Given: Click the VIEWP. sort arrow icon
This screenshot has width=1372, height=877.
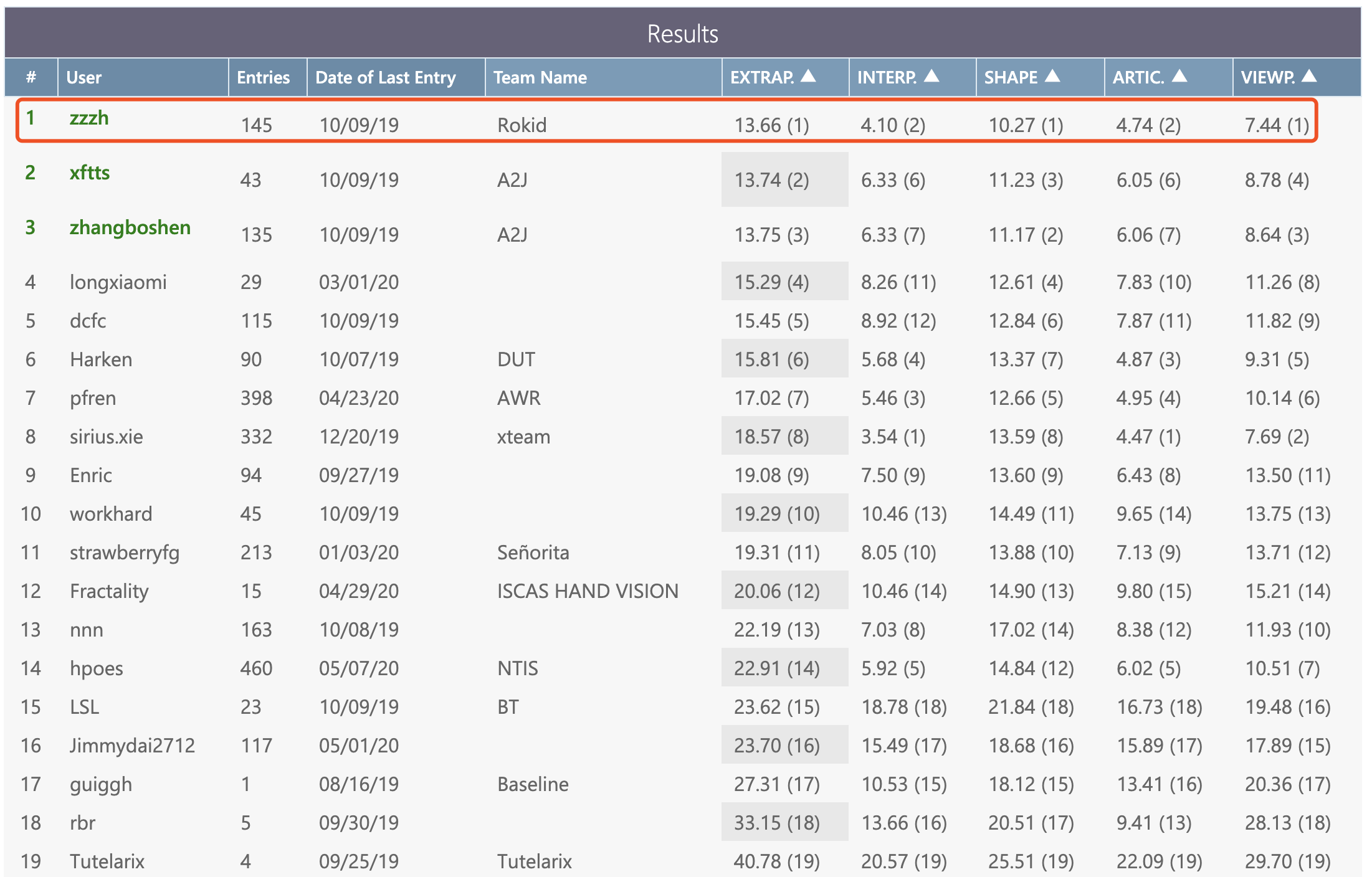Looking at the screenshot, I should click(x=1309, y=76).
